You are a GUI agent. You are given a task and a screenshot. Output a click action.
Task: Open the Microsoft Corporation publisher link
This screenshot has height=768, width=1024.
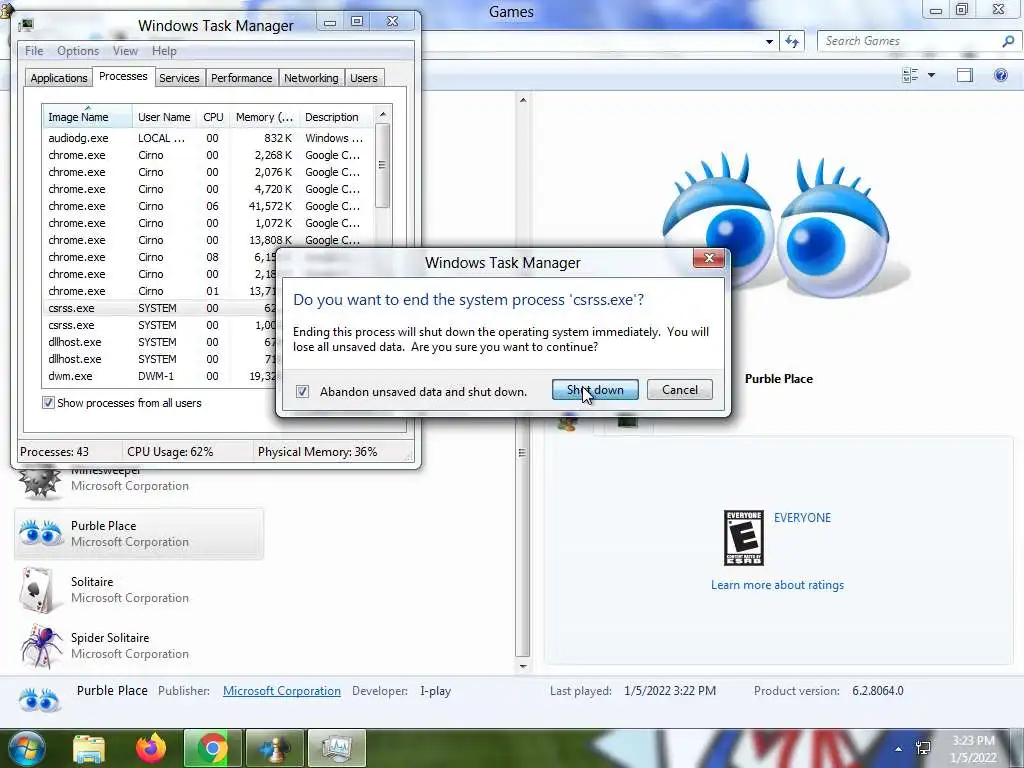pyautogui.click(x=281, y=691)
